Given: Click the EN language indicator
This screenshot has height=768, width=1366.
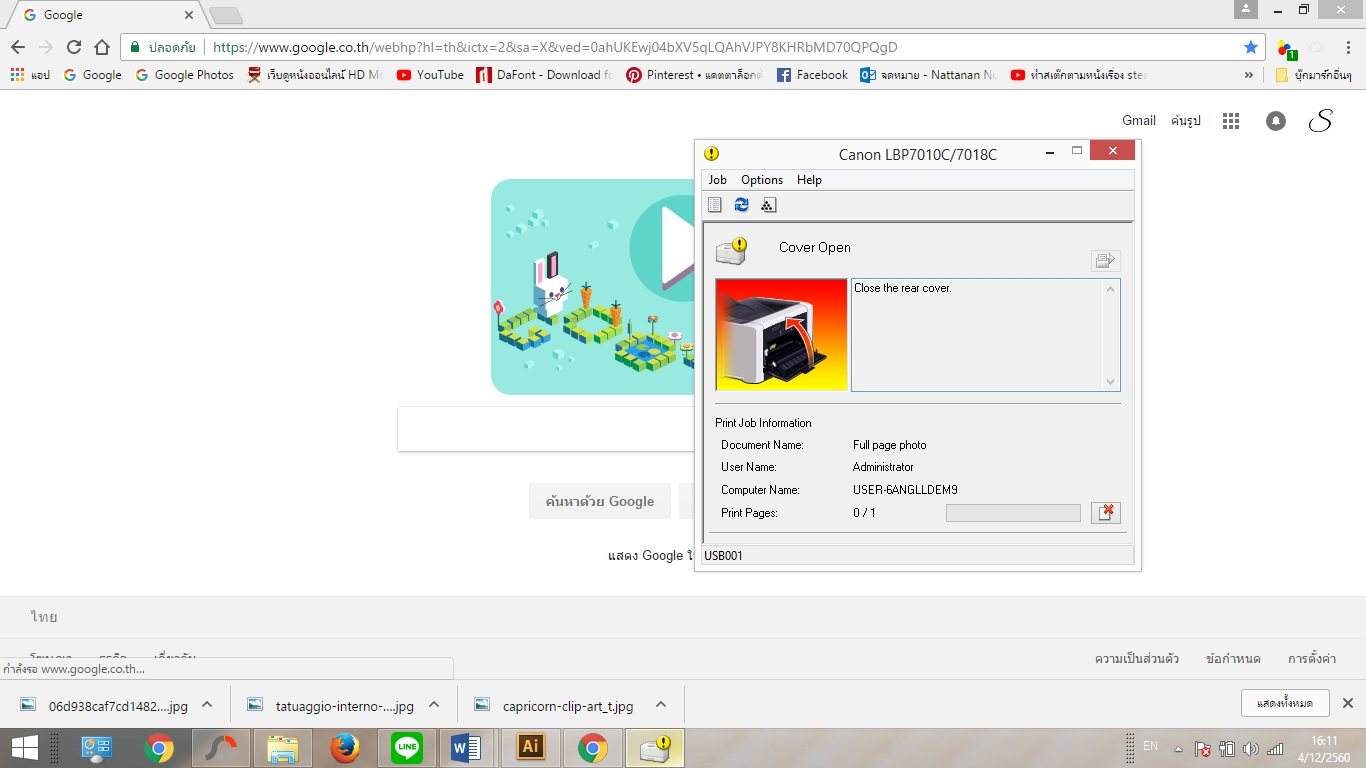Looking at the screenshot, I should pos(1150,746).
